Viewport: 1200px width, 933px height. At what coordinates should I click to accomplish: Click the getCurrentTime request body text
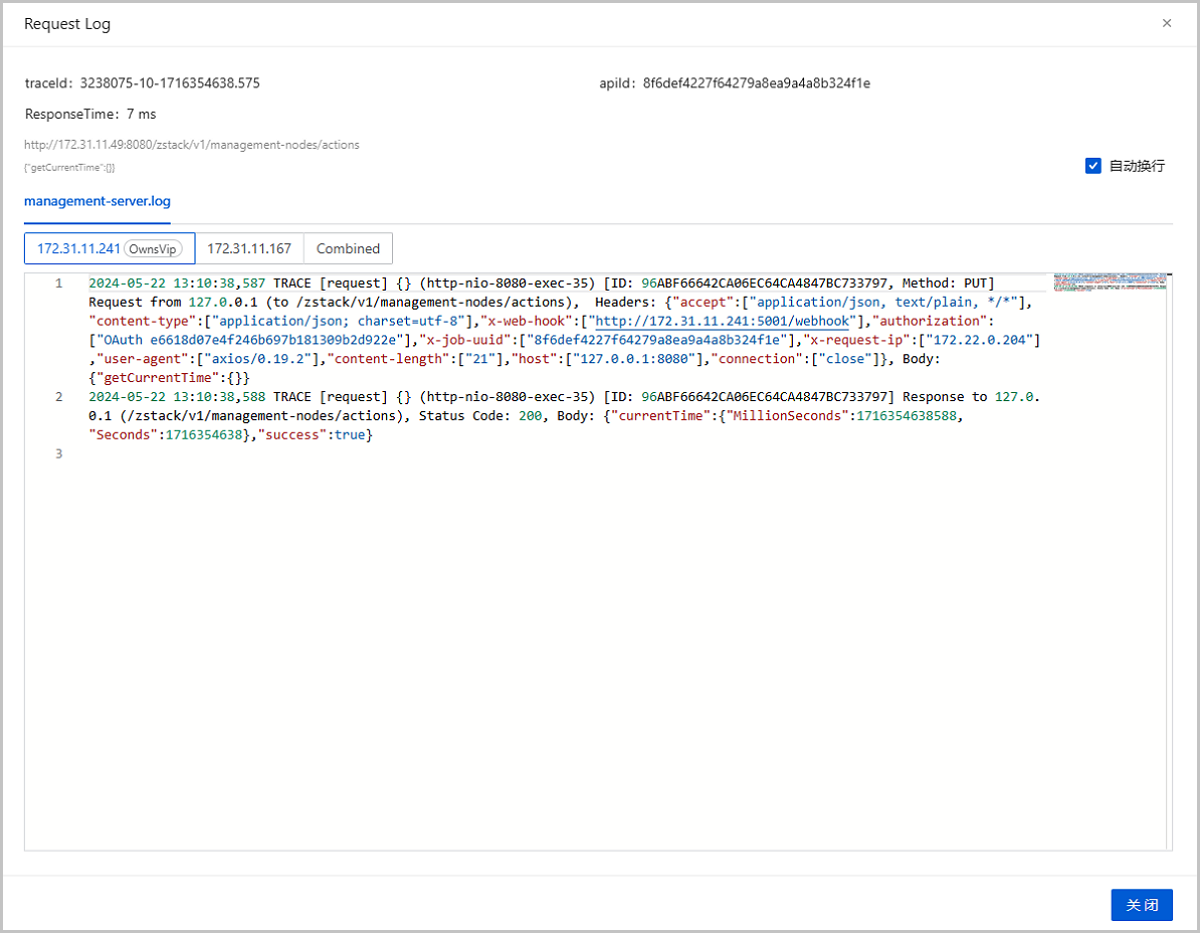click(x=69, y=168)
